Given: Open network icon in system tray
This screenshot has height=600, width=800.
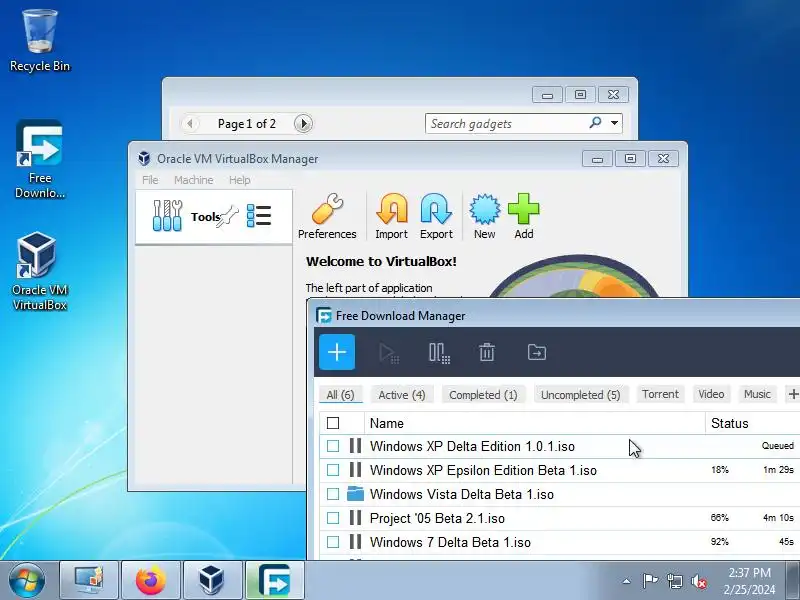Looking at the screenshot, I should pyautogui.click(x=674, y=581).
